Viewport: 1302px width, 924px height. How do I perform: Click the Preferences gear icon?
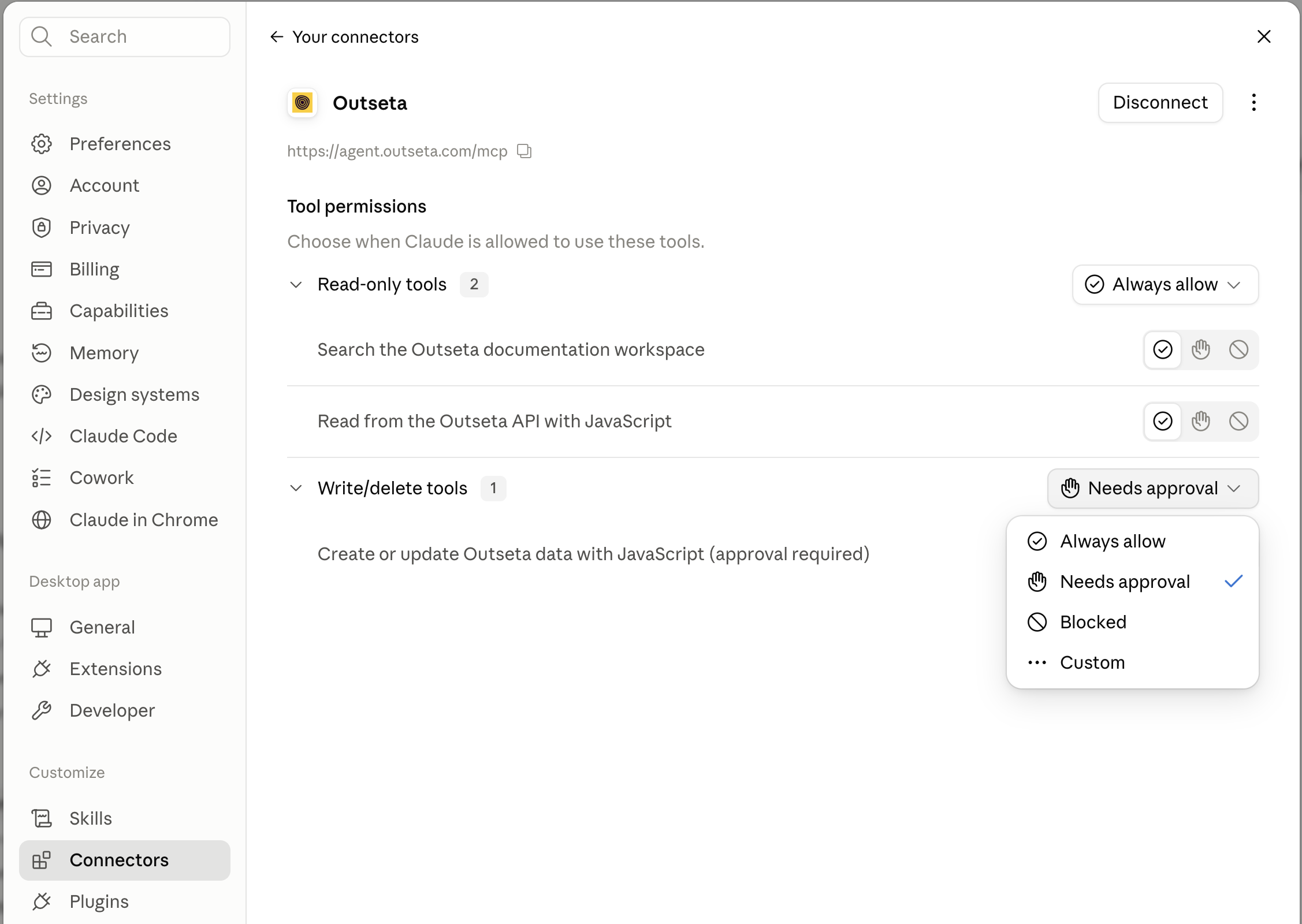(42, 144)
